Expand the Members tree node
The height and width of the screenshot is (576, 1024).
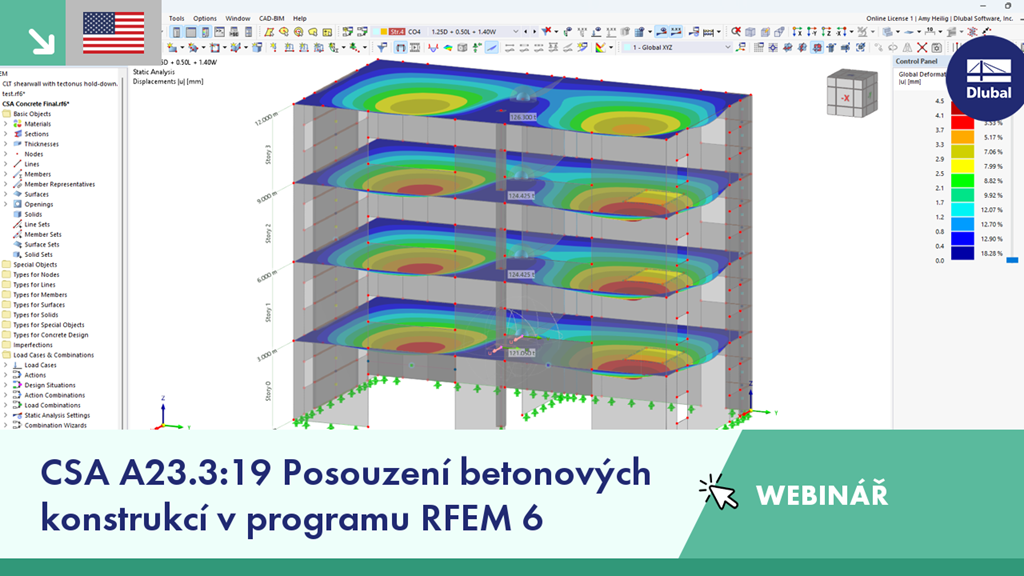pyautogui.click(x=6, y=174)
